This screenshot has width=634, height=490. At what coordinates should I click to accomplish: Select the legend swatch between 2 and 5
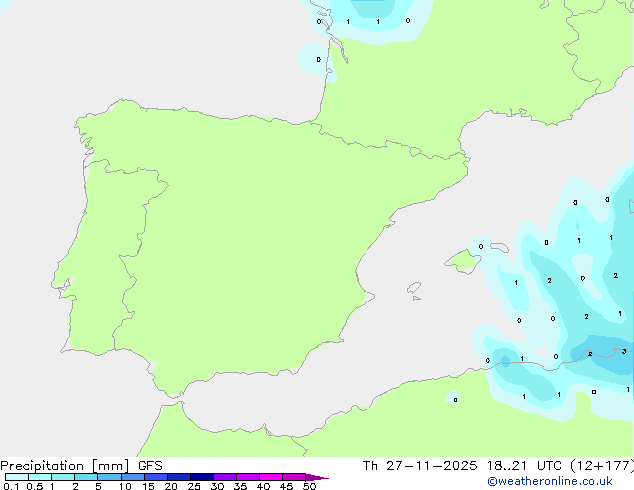point(86,477)
